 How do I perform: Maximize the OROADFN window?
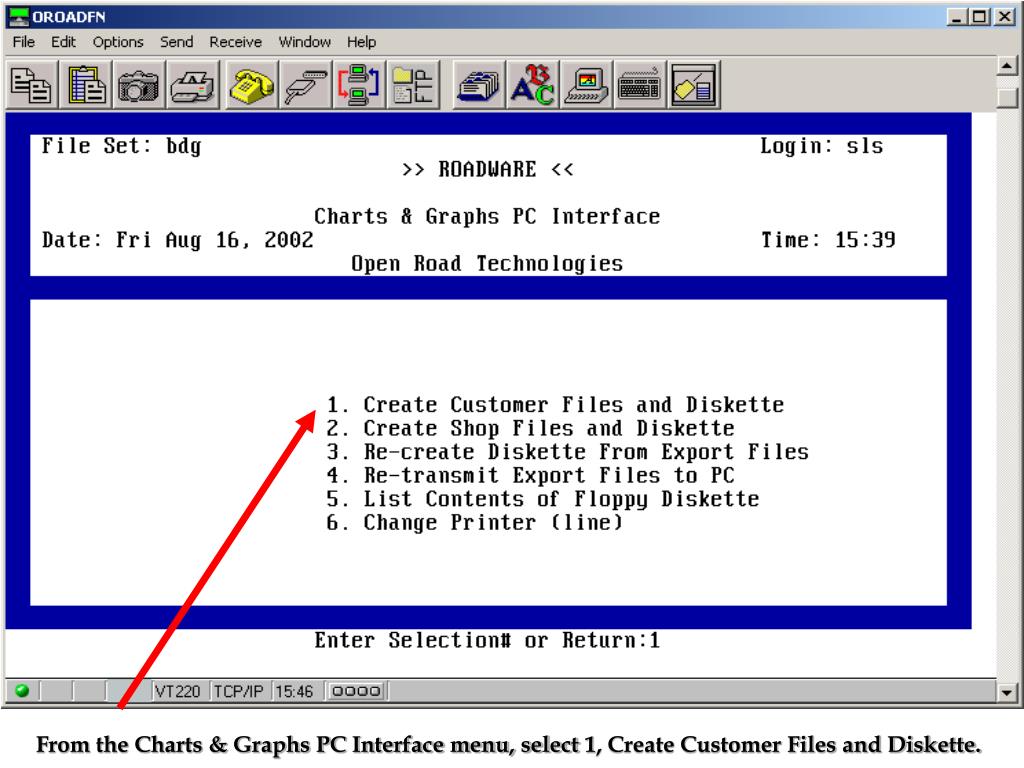pos(979,16)
